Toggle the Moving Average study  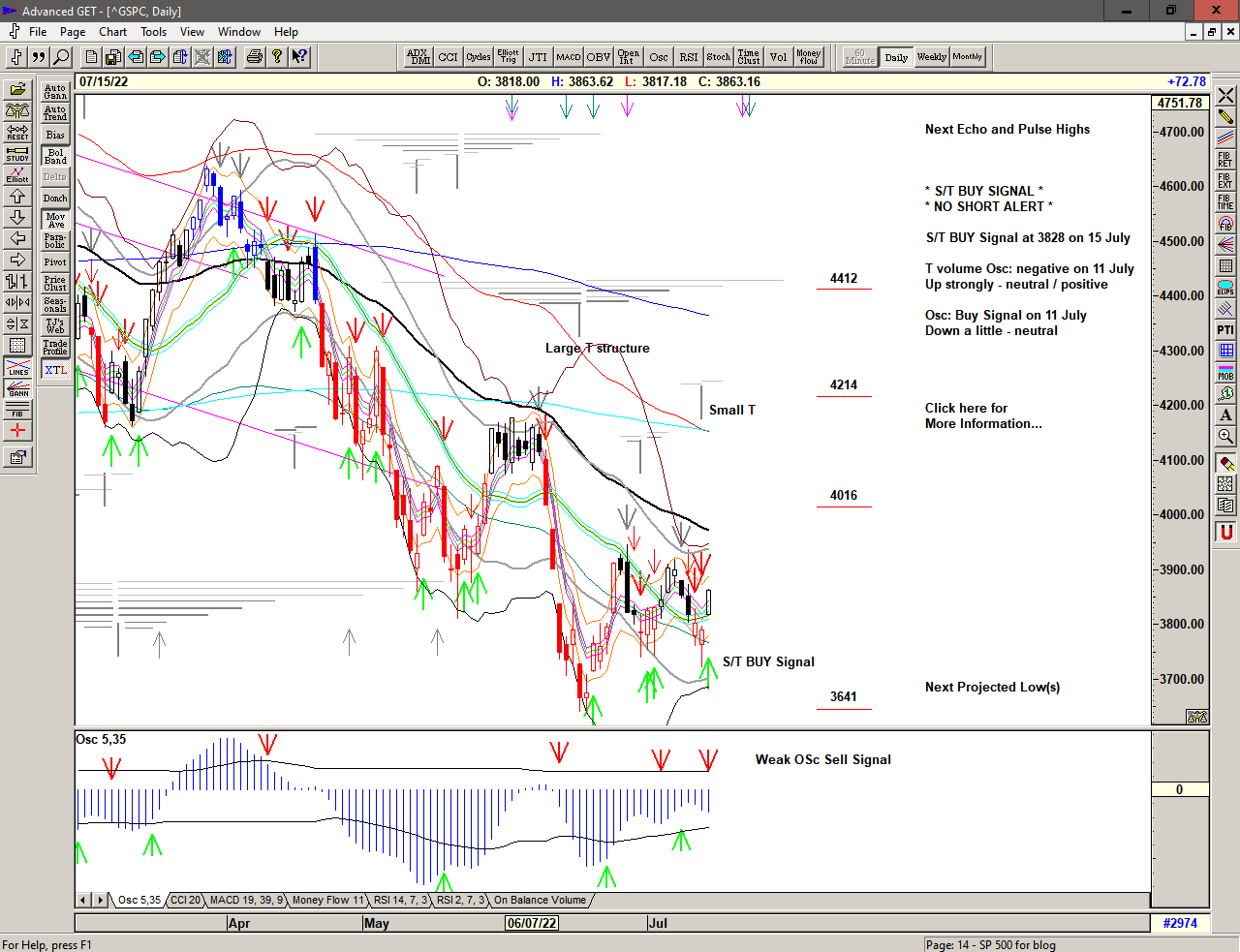click(x=55, y=220)
